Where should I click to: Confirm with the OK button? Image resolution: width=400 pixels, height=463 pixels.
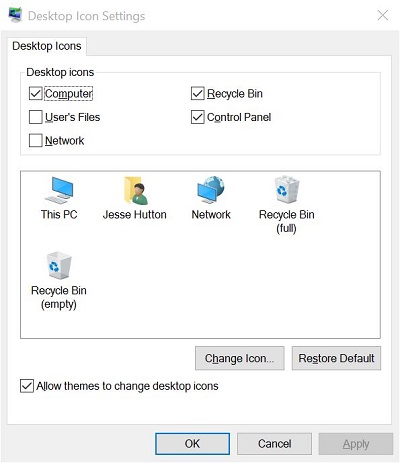(x=192, y=444)
